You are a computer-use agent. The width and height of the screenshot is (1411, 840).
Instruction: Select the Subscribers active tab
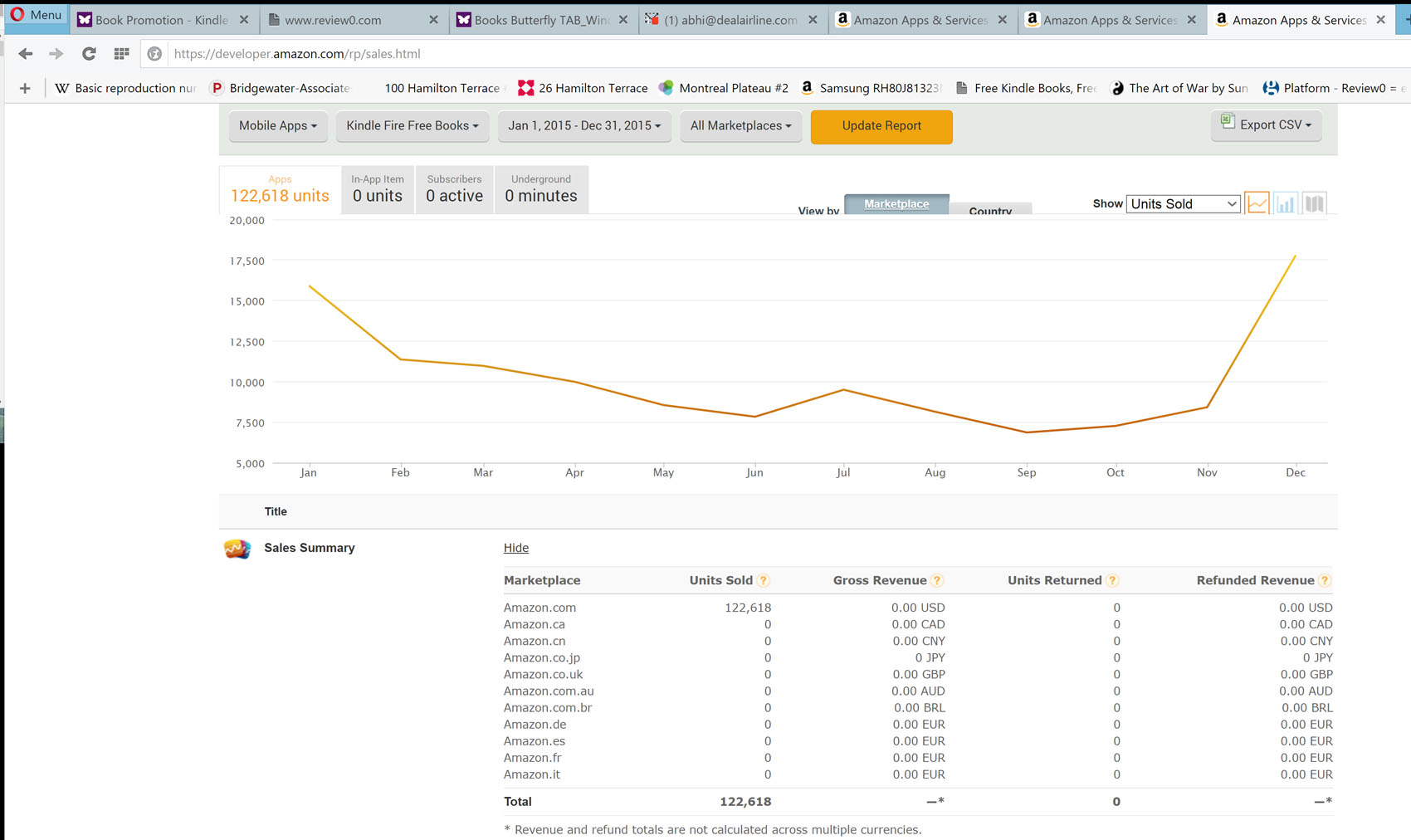(x=454, y=189)
